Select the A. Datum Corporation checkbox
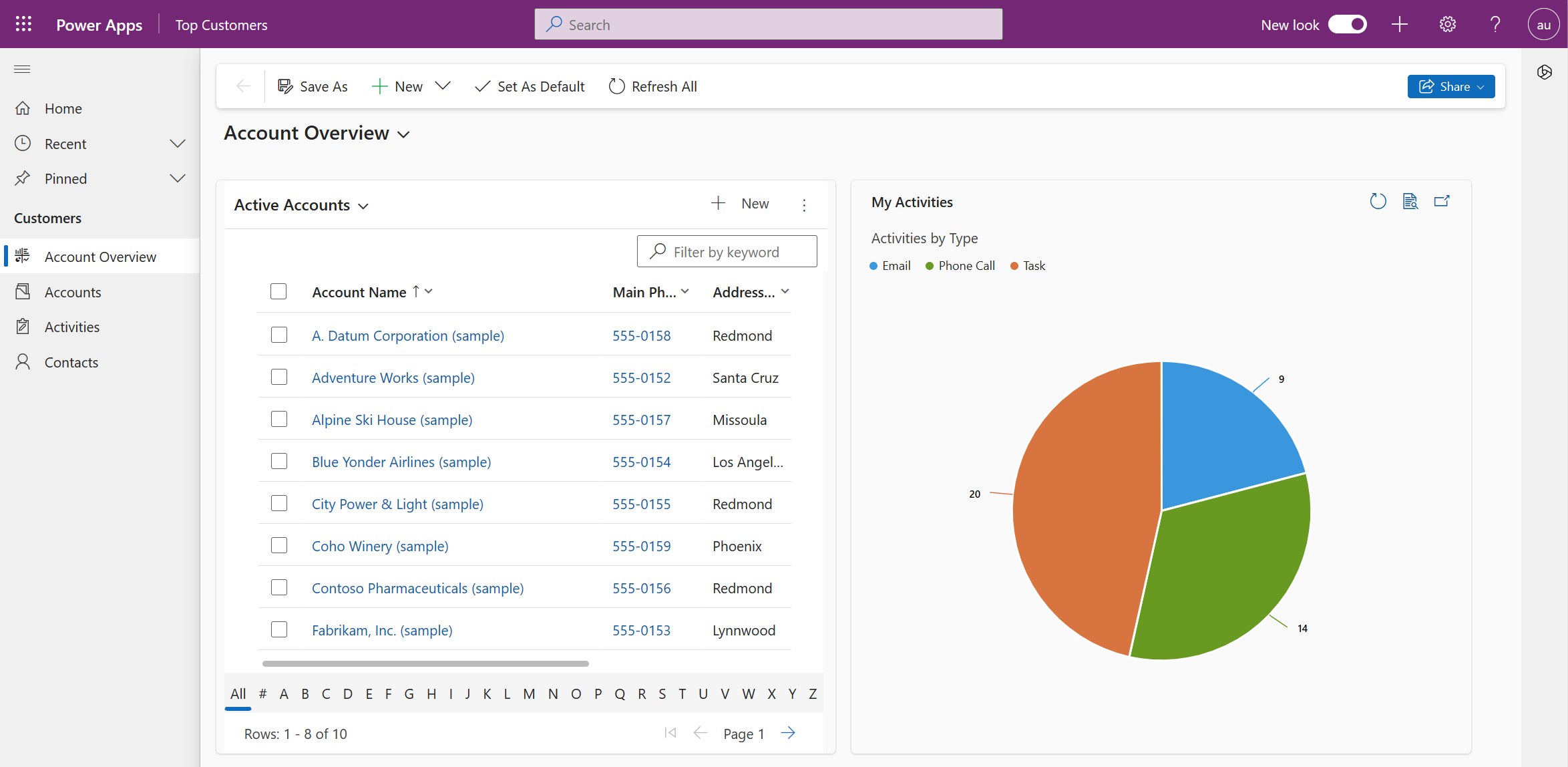The width and height of the screenshot is (1568, 767). tap(280, 334)
